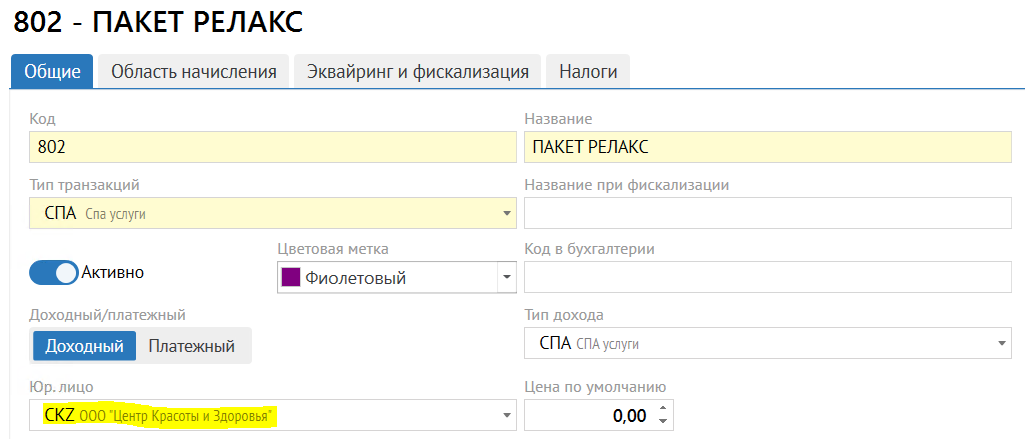Select the Платежный option
1025x439 pixels.
[x=192, y=346]
